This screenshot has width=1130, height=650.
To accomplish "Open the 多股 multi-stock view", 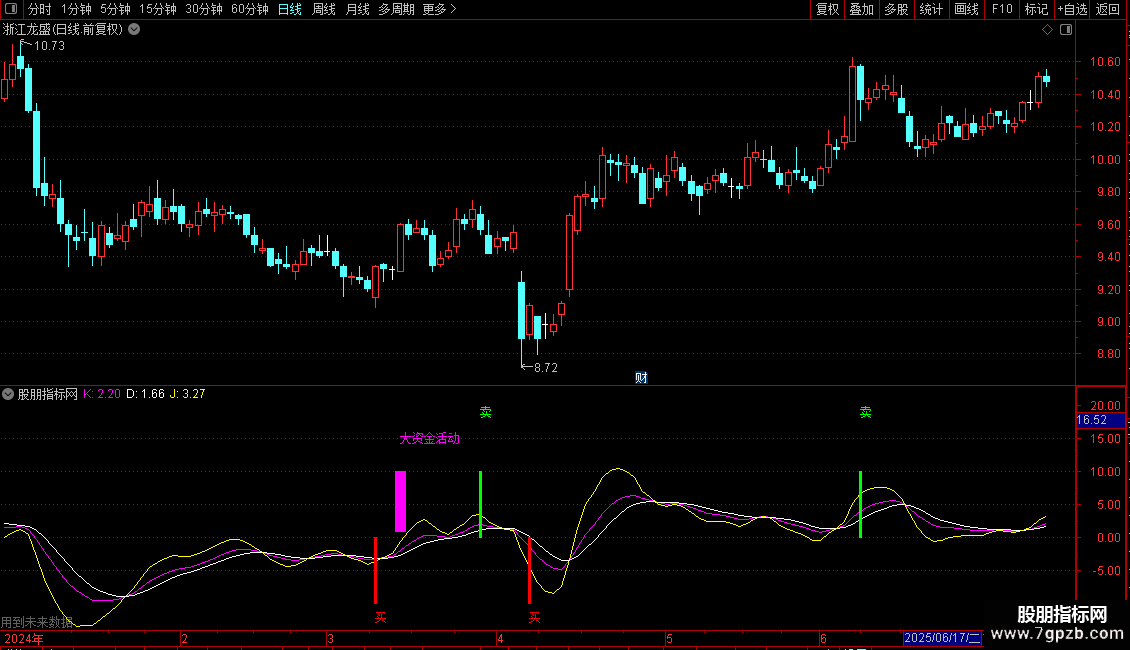I will click(896, 9).
